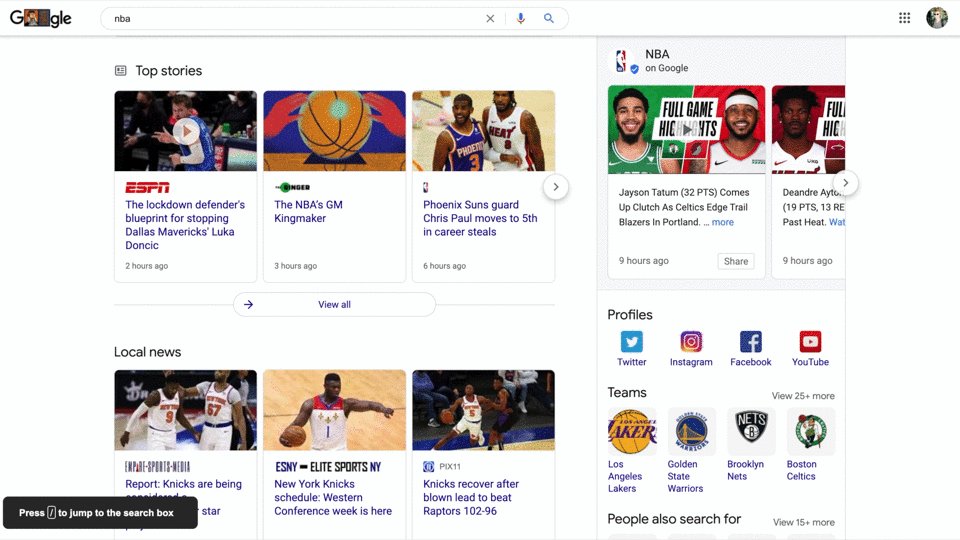The width and height of the screenshot is (960, 540).
Task: Click the 'on Google' label under NBA
Action: (x=666, y=68)
